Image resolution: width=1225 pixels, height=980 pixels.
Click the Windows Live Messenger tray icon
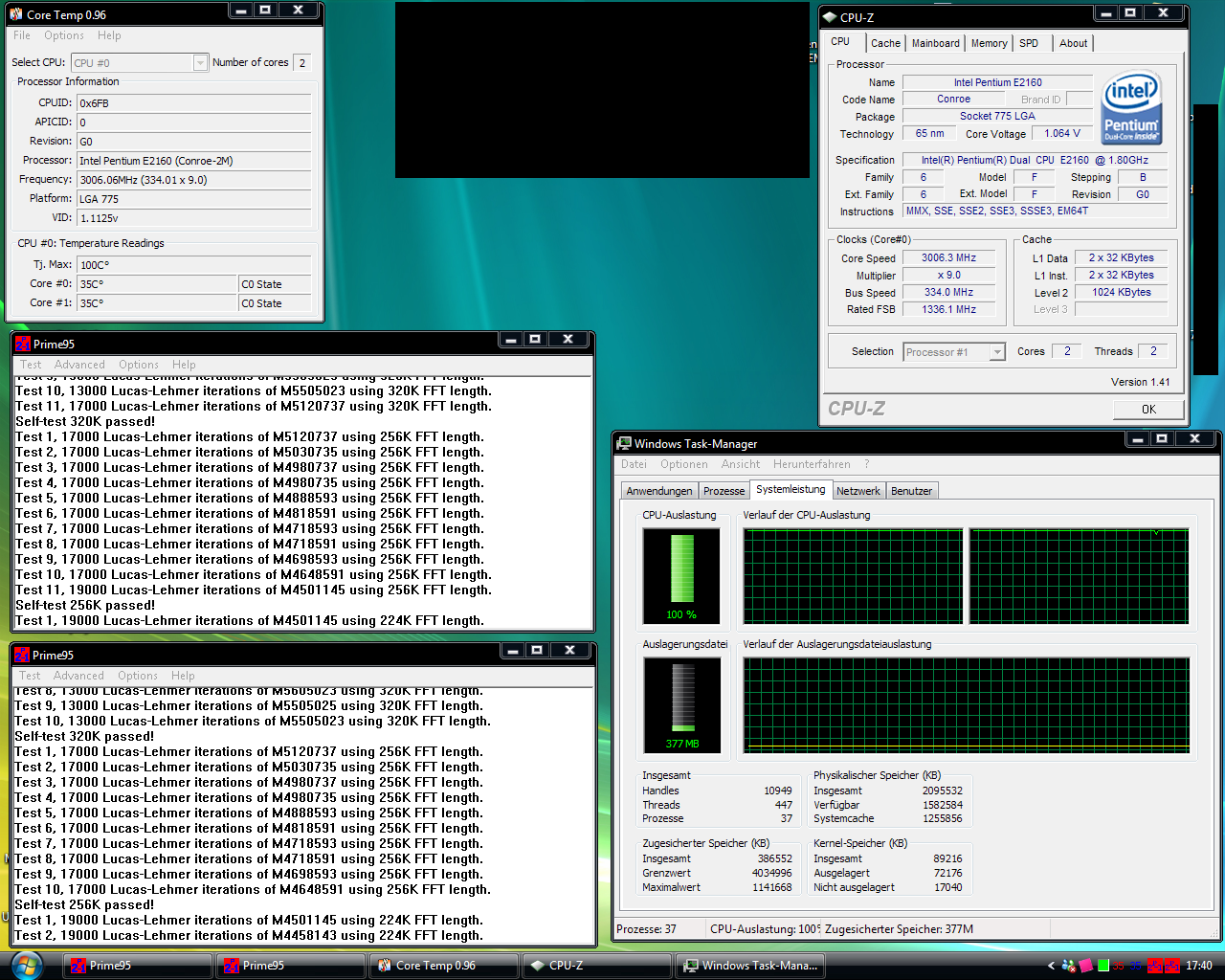click(1069, 966)
